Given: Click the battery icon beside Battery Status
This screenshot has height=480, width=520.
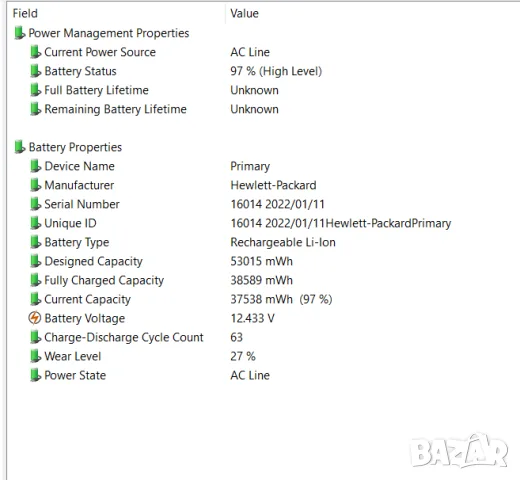Looking at the screenshot, I should click(35, 71).
